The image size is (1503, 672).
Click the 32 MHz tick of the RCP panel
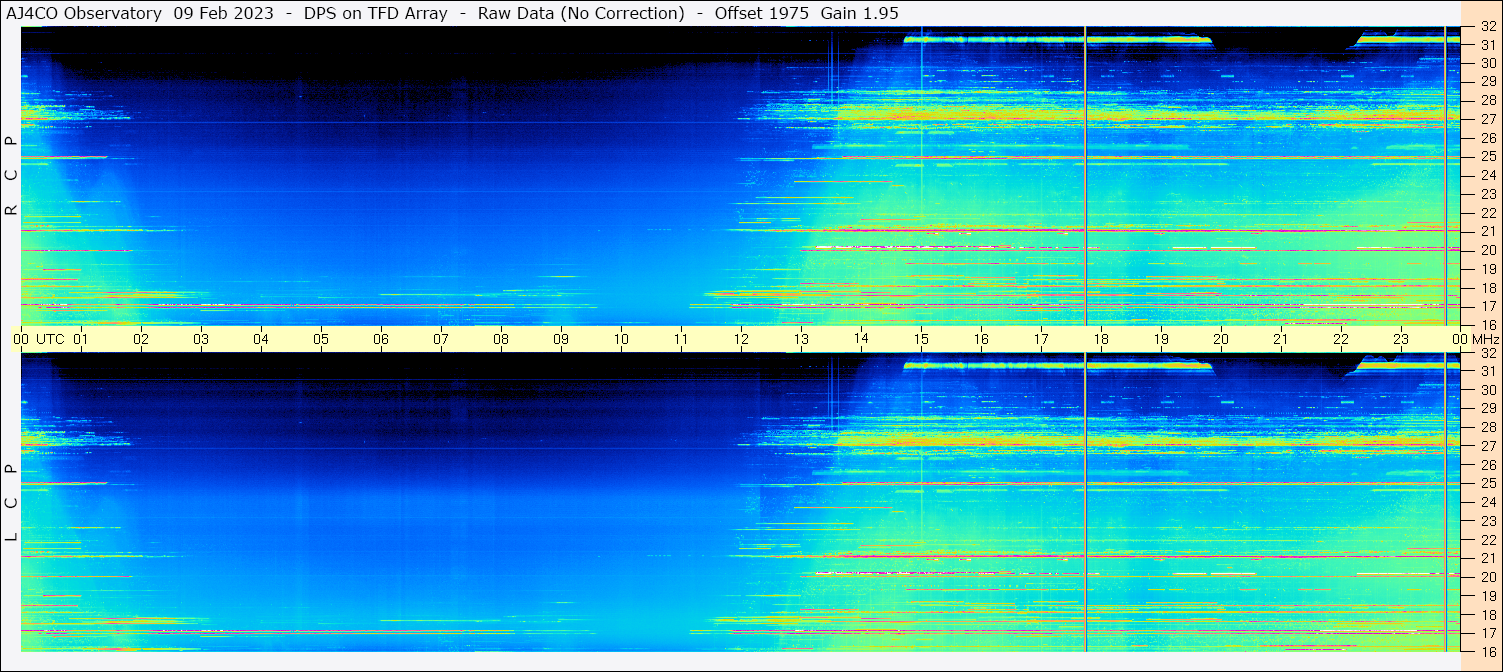pos(1487,27)
